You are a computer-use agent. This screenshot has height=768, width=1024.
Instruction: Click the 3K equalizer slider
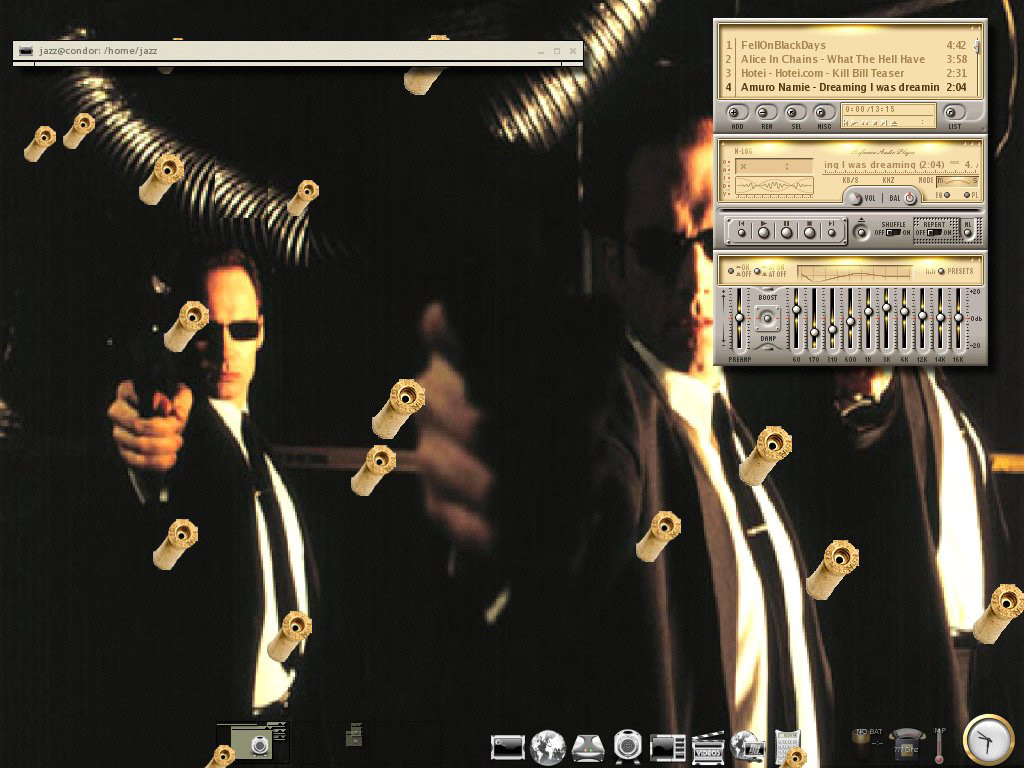tap(886, 318)
